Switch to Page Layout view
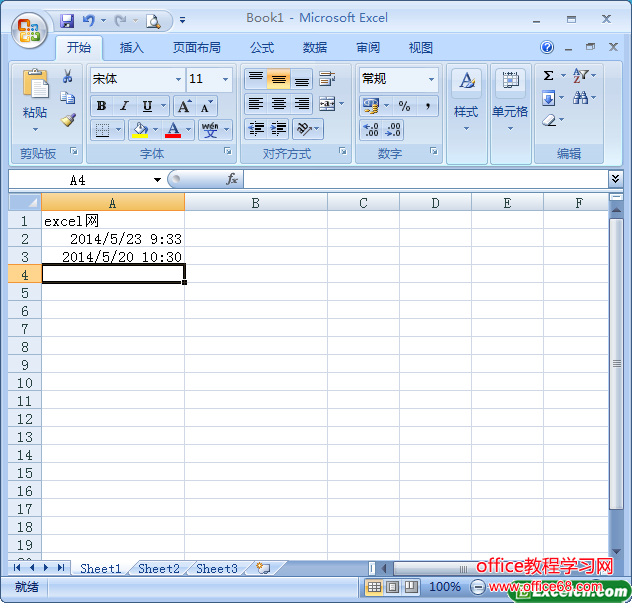This screenshot has height=603, width=632. point(393,587)
